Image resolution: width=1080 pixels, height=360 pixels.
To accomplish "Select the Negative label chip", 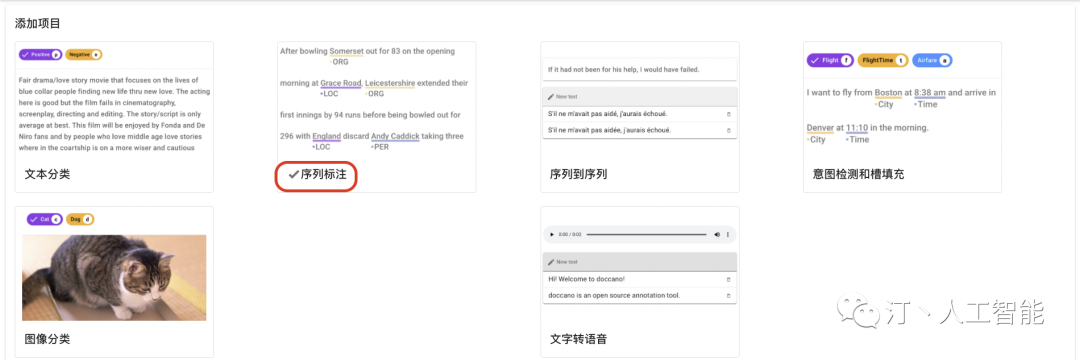I will [x=84, y=54].
